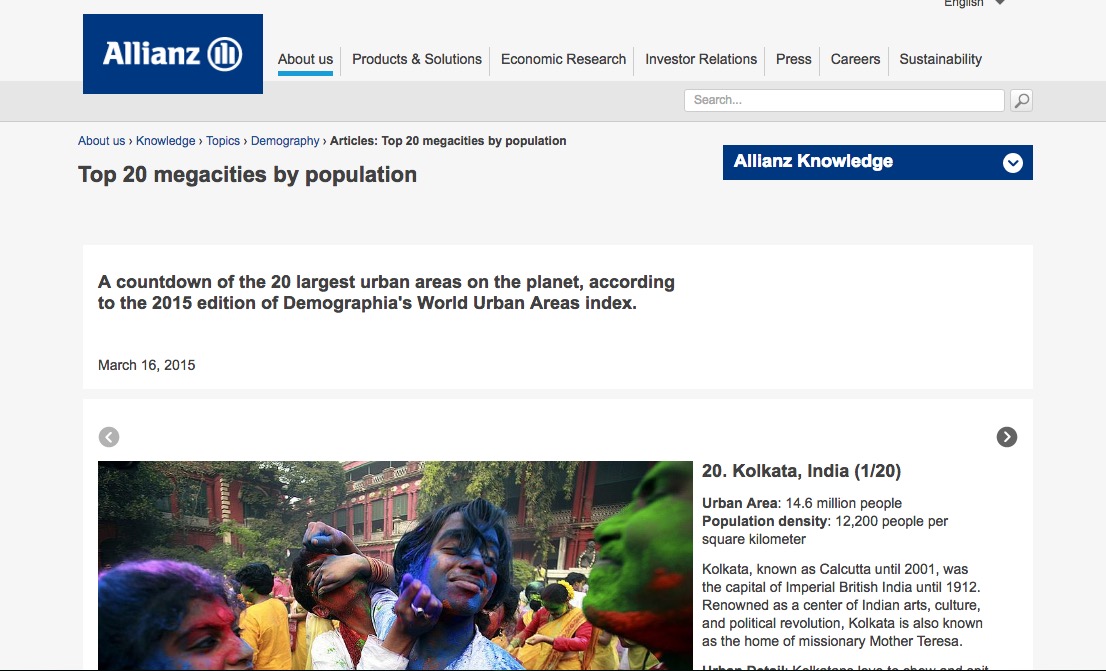Image resolution: width=1106 pixels, height=671 pixels.
Task: Click the 'A countdown of the 20 largest' intro
Action: [387, 292]
